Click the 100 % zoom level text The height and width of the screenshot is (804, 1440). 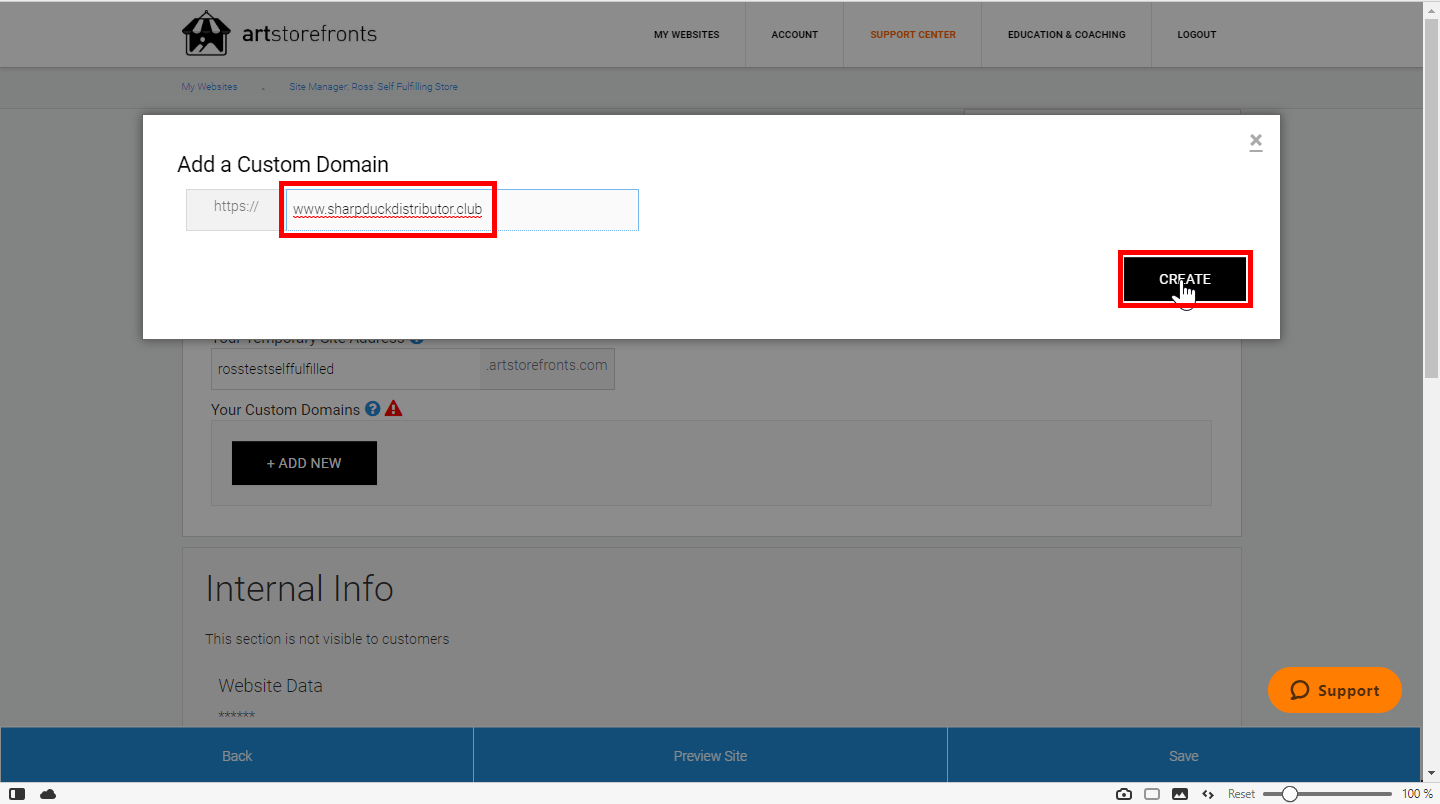click(1417, 794)
